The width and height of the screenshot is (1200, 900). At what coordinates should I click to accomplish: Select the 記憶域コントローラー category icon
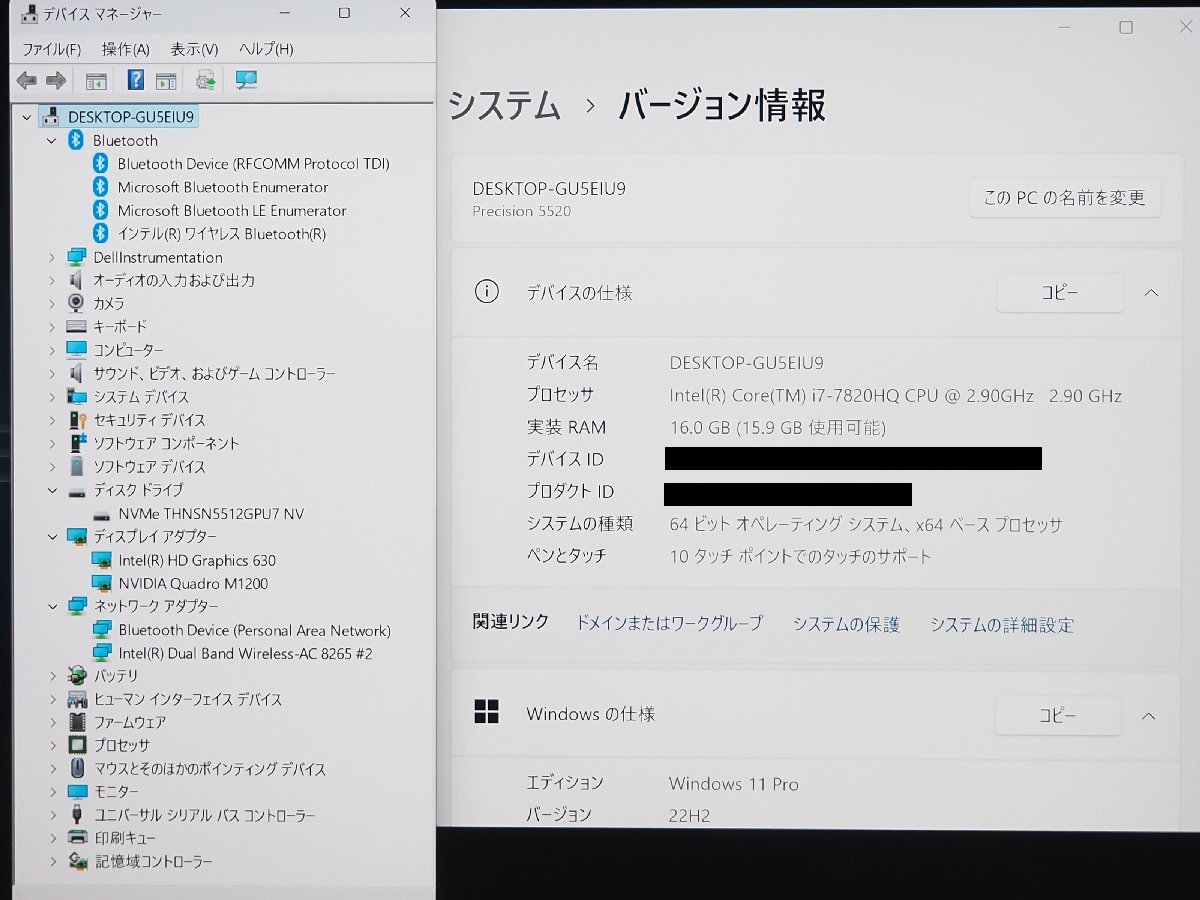77,861
